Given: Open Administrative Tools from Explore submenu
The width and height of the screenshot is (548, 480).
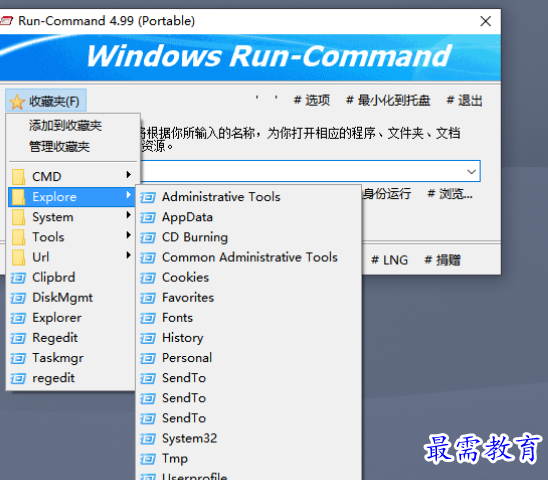Looking at the screenshot, I should coord(249,197).
